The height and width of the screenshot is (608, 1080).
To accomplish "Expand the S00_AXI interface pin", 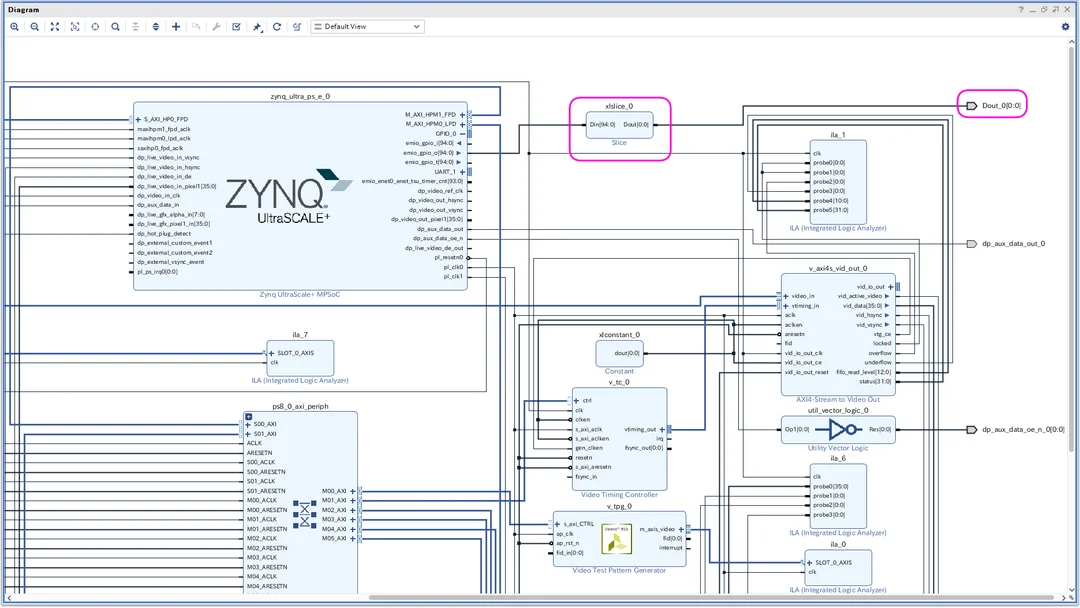I will tap(248, 424).
